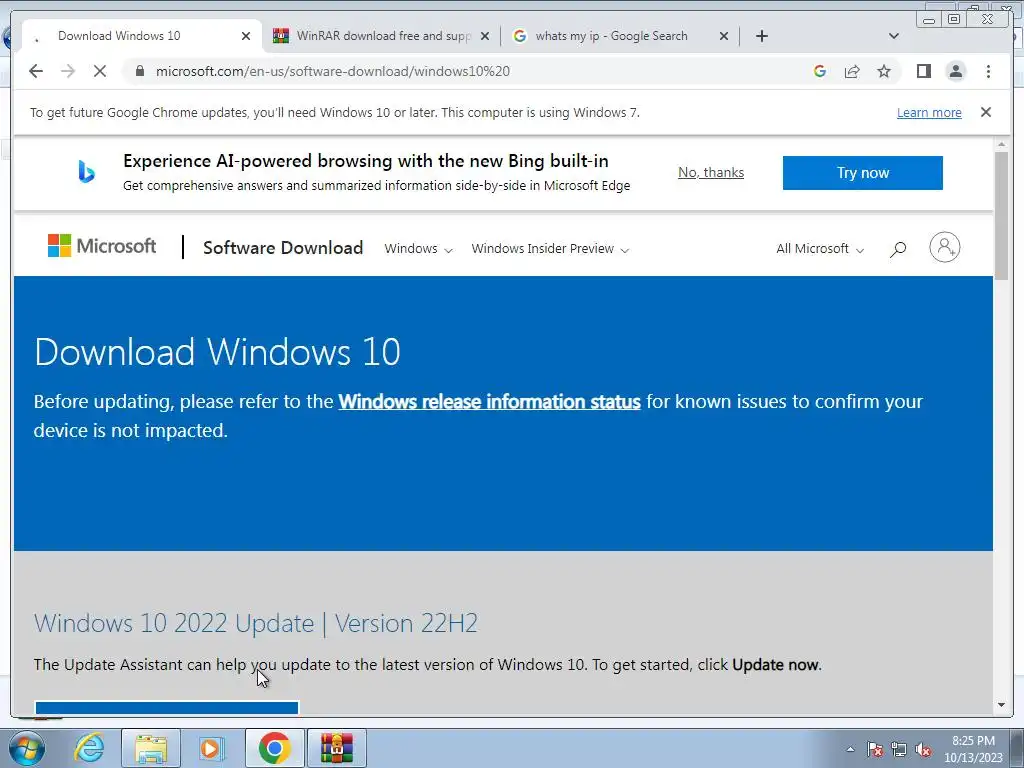
Task: Launch Internet Explorer from taskbar
Action: tap(89, 748)
